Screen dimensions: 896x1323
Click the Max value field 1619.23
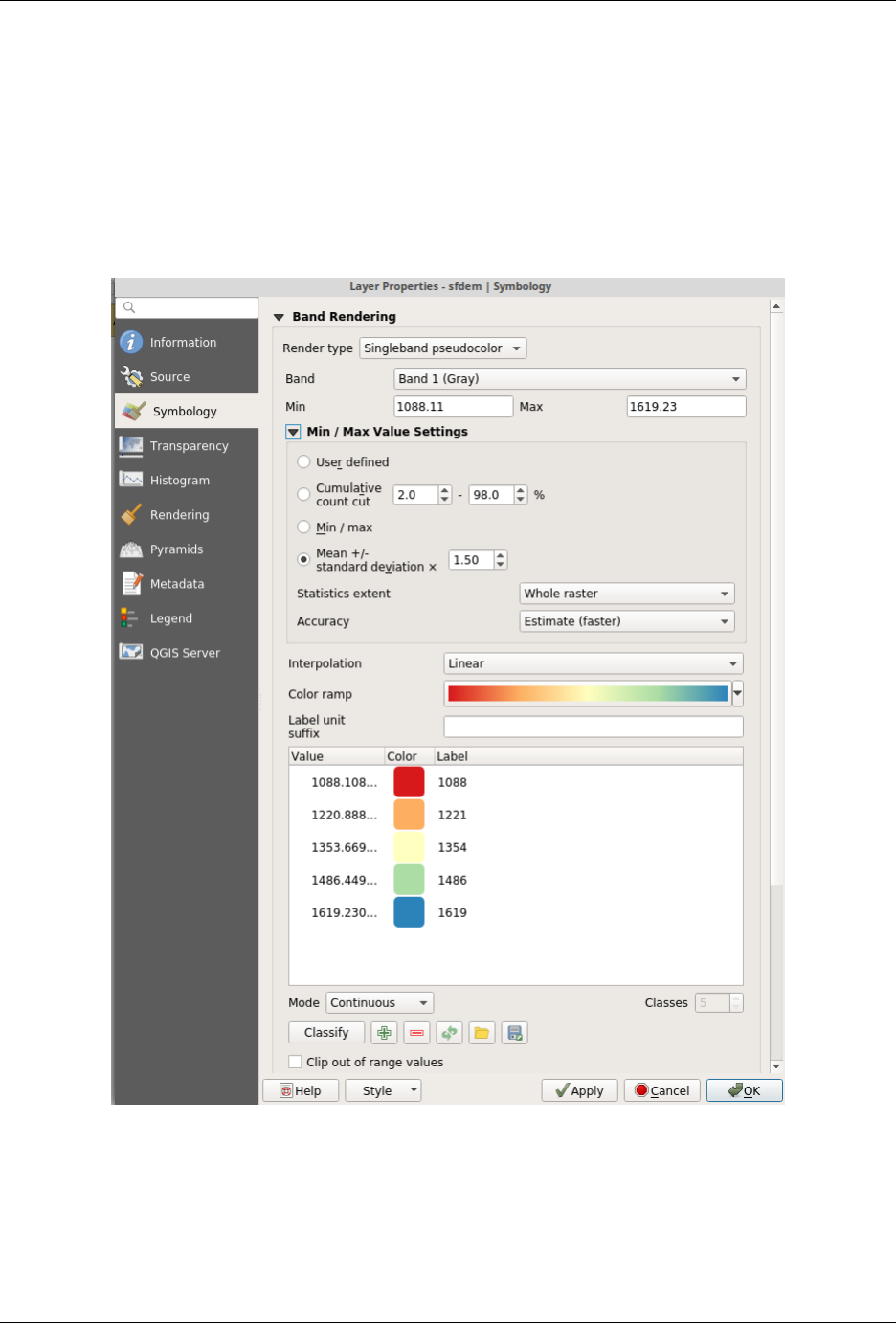pos(685,407)
